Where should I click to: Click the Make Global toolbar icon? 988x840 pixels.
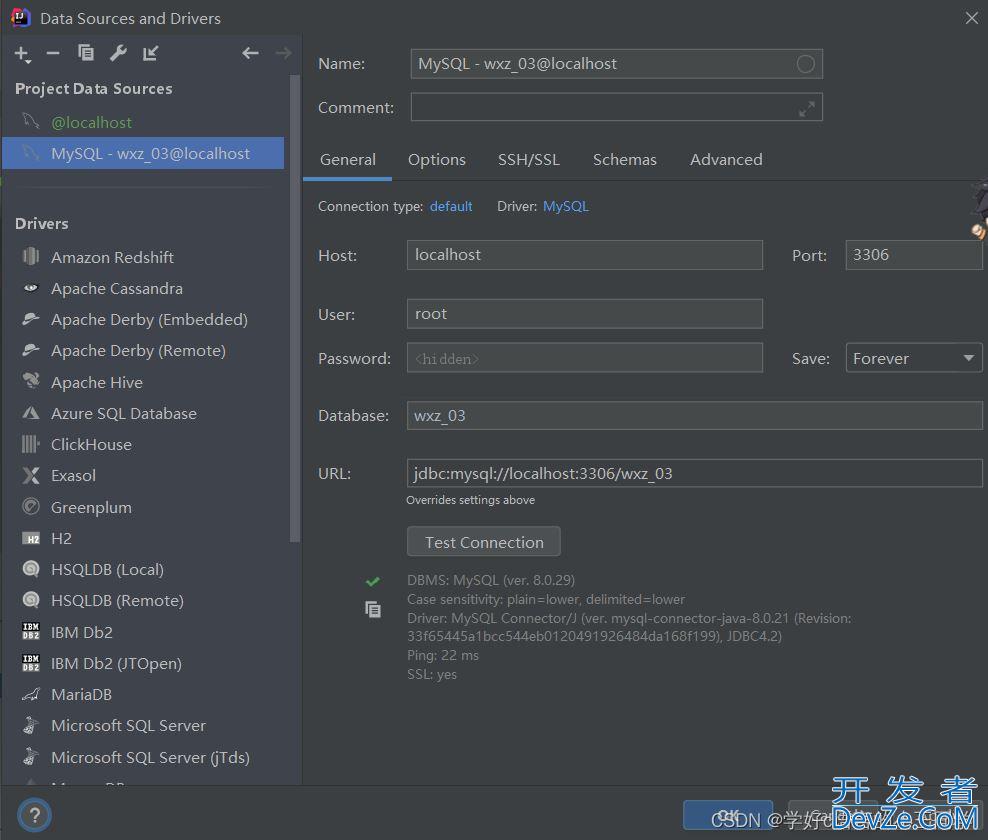click(150, 53)
